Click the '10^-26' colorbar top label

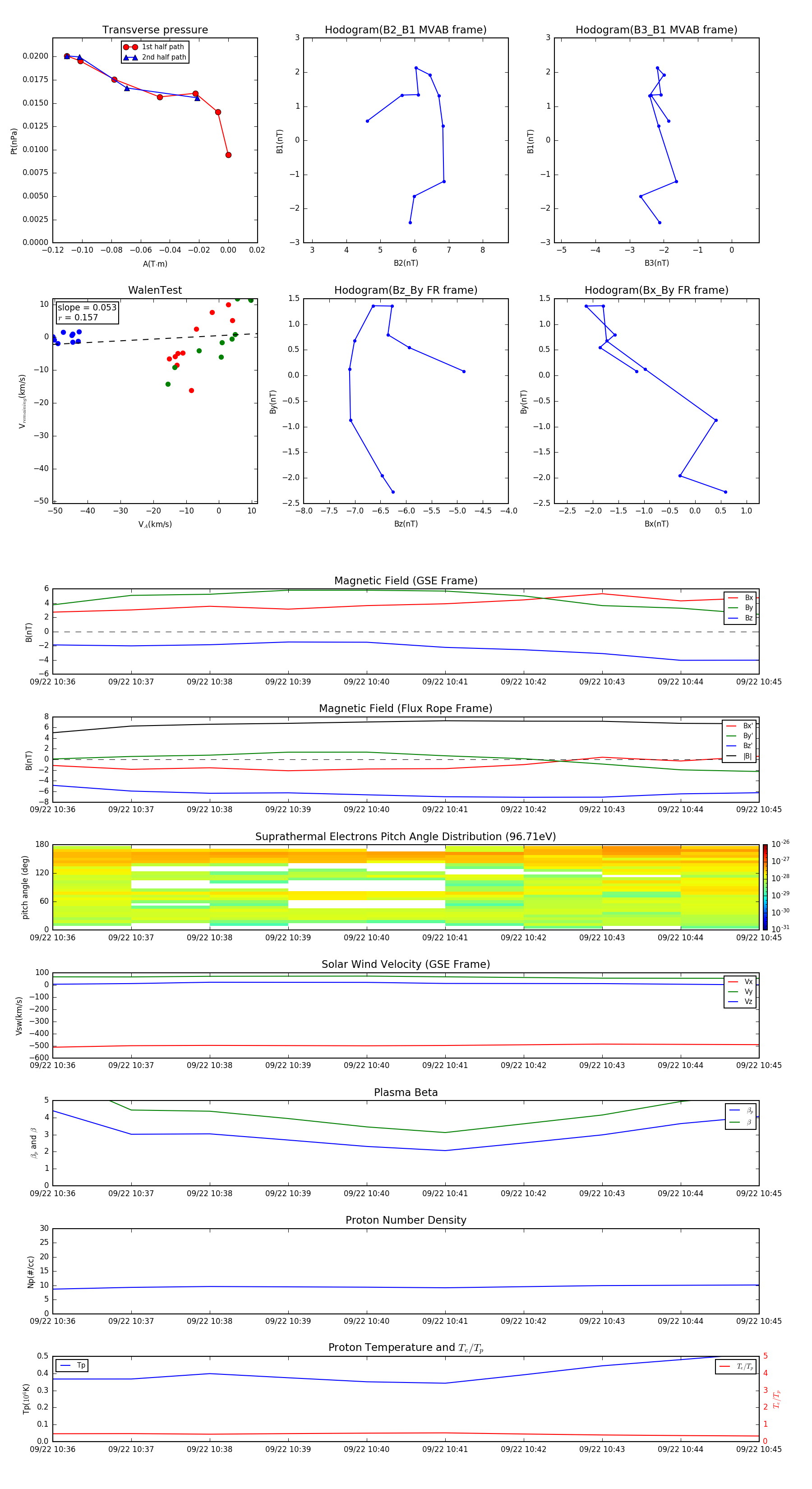pos(780,844)
